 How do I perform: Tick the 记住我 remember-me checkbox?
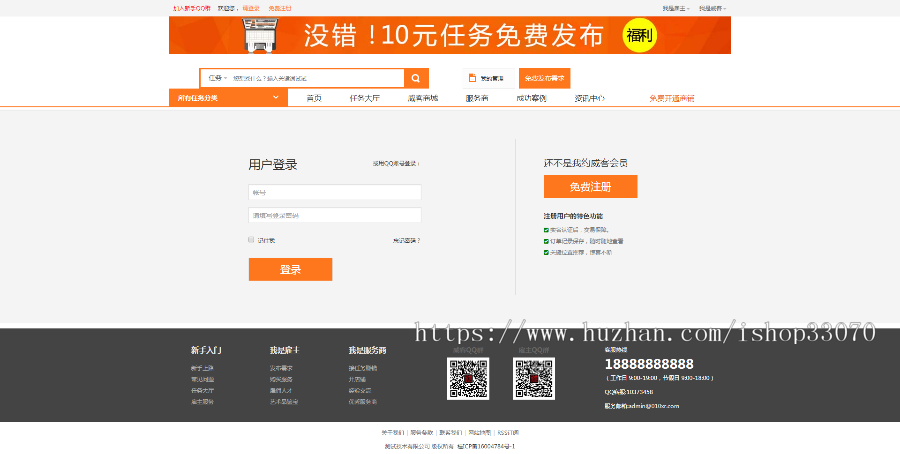(x=251, y=240)
